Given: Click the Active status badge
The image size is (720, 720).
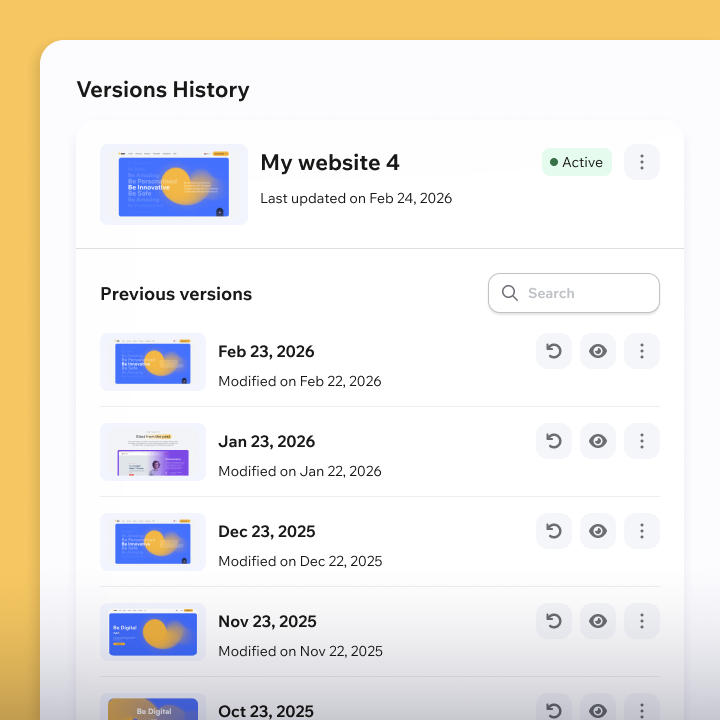Looking at the screenshot, I should (x=576, y=162).
